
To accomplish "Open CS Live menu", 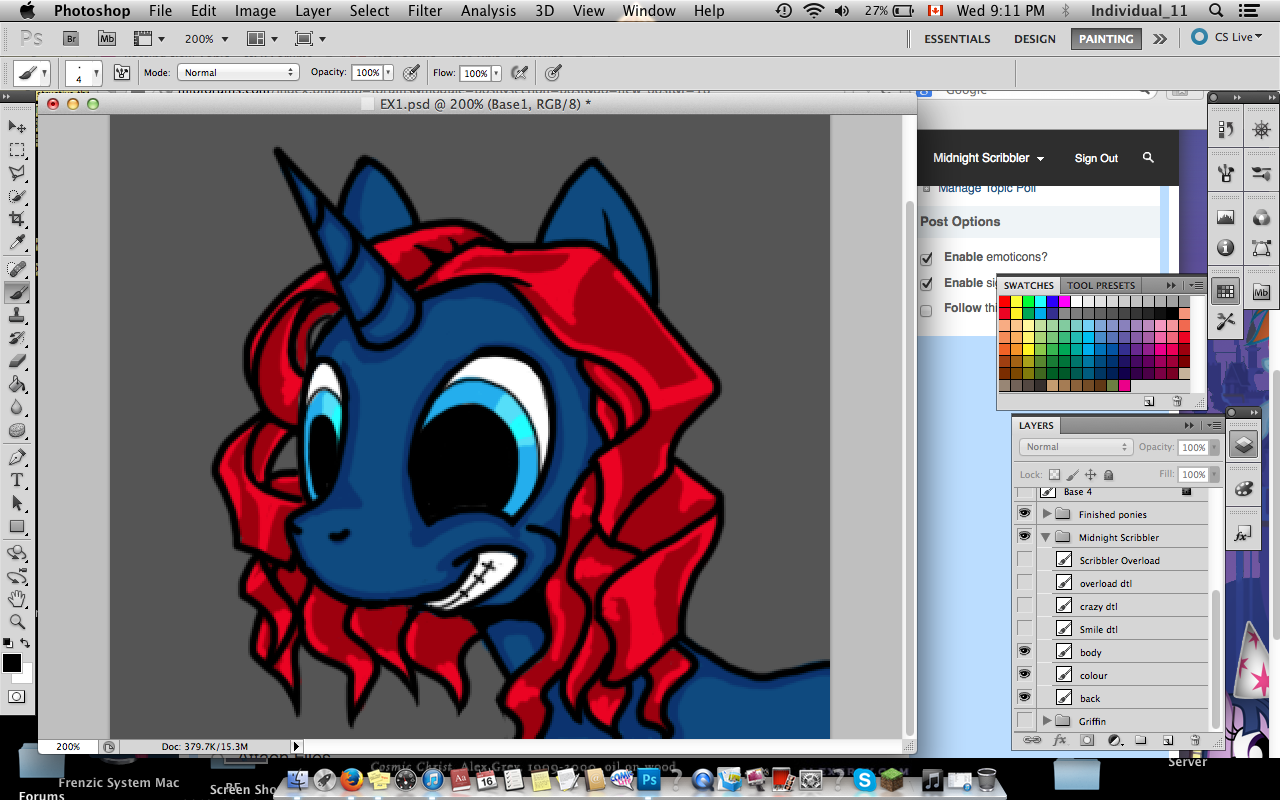I will click(1228, 37).
